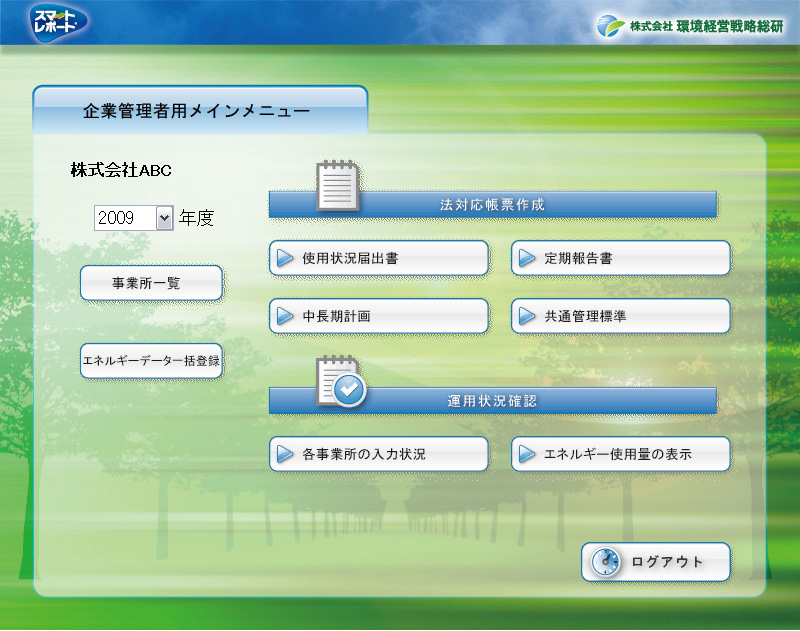Click the arrow icon on エネルギー使用量の表示
Image resolution: width=800 pixels, height=631 pixels.
(527, 454)
